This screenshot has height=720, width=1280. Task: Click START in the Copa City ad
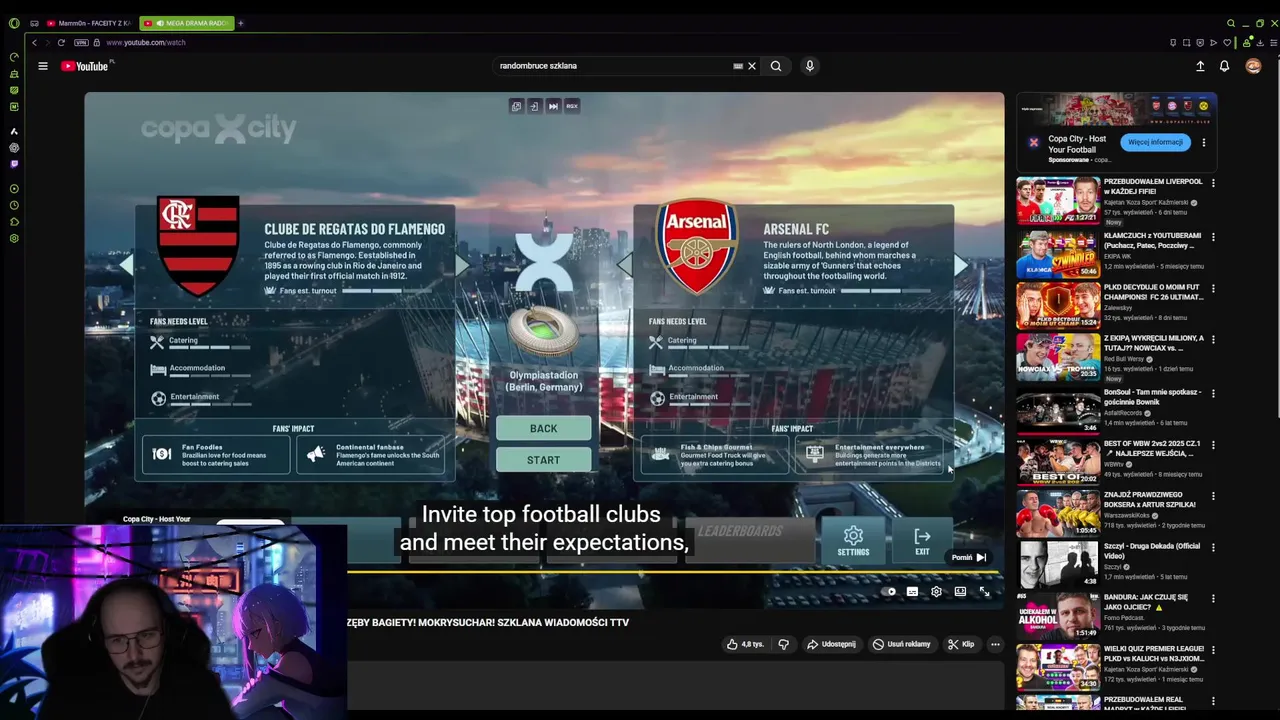pyautogui.click(x=544, y=460)
